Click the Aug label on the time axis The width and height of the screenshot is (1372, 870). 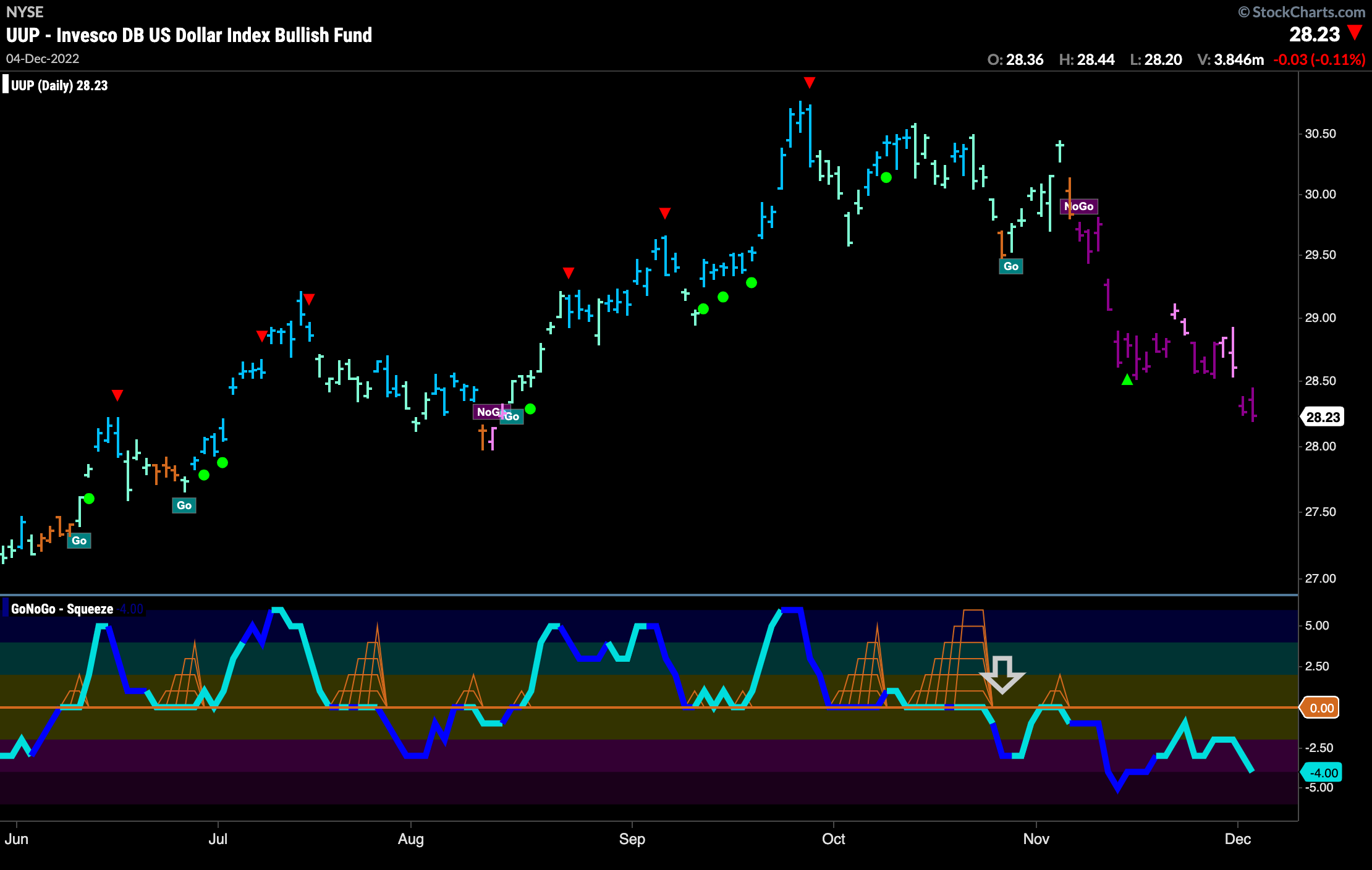pos(411,839)
